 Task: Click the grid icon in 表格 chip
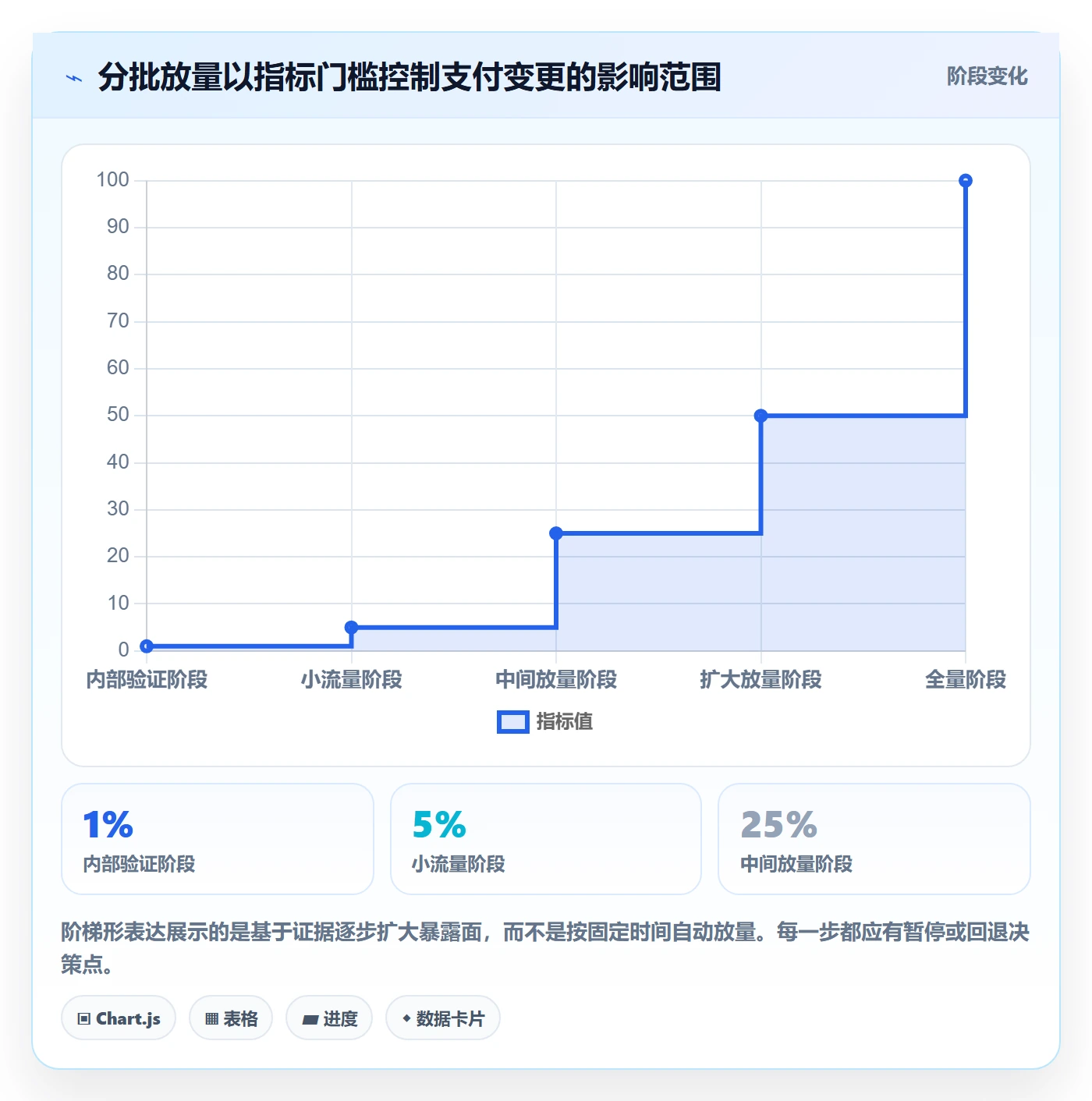pos(211,1019)
